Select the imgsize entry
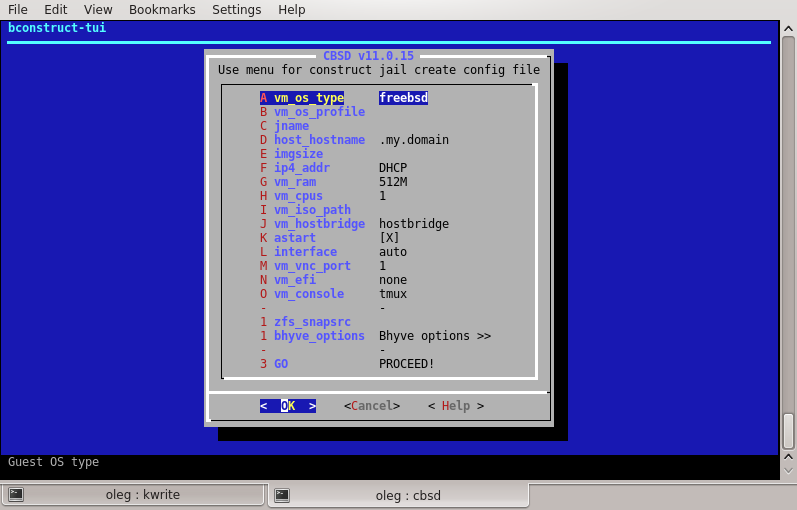This screenshot has width=797, height=510. click(291, 154)
